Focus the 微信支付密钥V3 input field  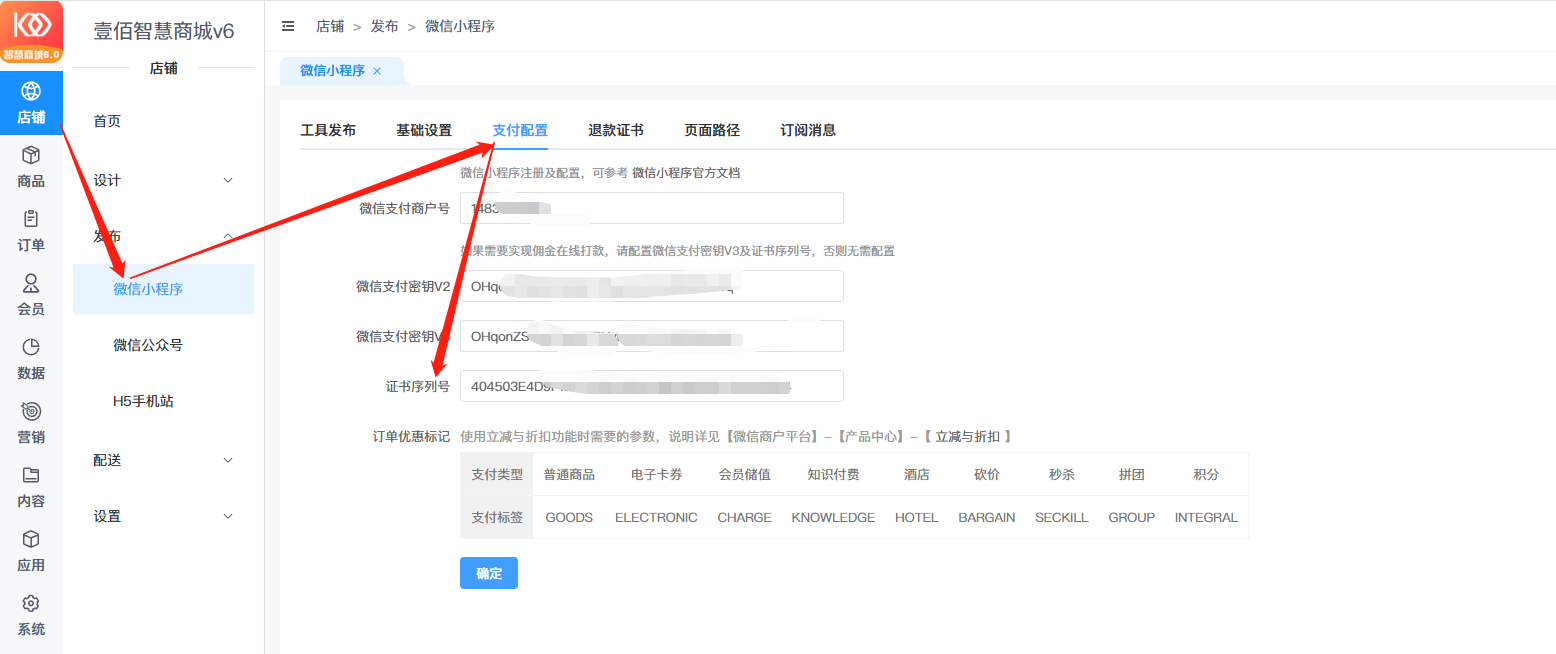(x=652, y=336)
